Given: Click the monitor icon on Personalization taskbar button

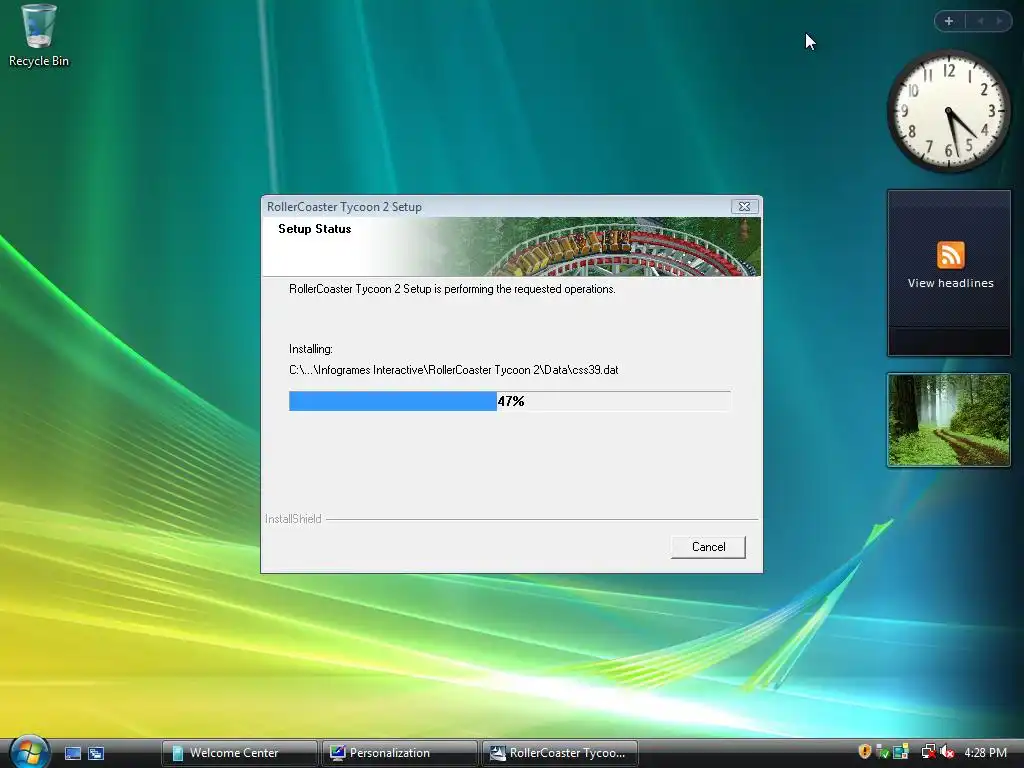Looking at the screenshot, I should click(x=338, y=753).
